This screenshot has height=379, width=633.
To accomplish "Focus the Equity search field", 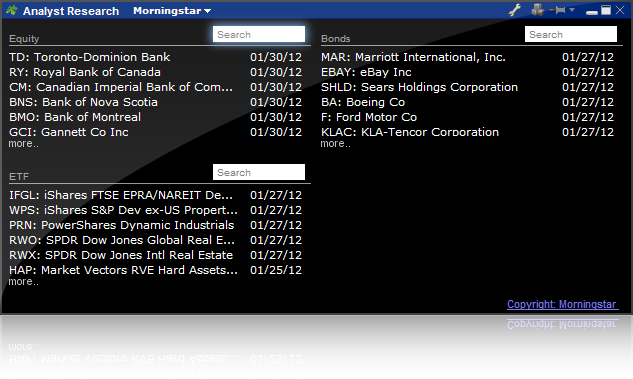I will click(x=259, y=34).
